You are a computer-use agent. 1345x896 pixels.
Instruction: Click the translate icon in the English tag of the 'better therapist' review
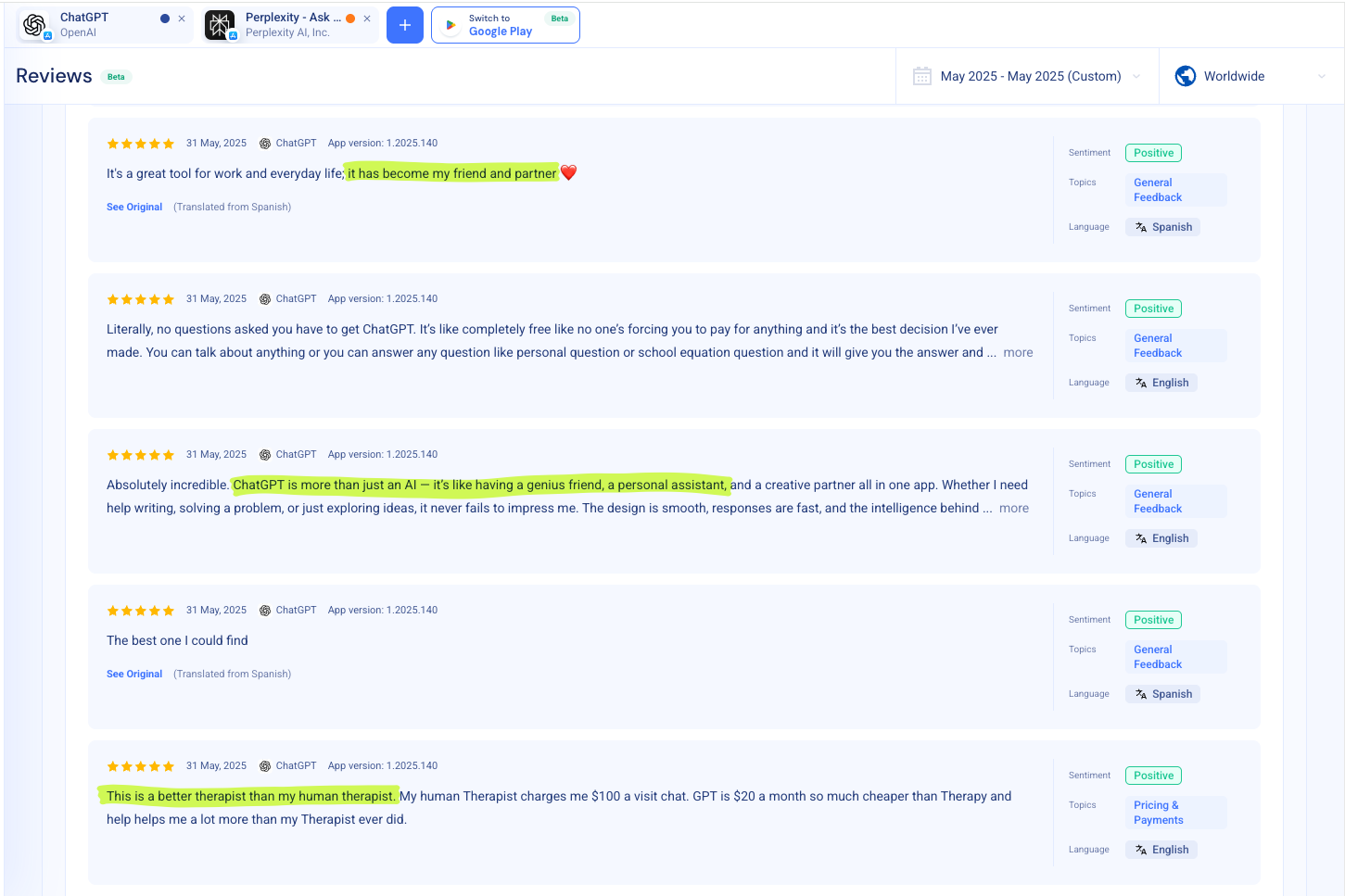pyautogui.click(x=1141, y=850)
